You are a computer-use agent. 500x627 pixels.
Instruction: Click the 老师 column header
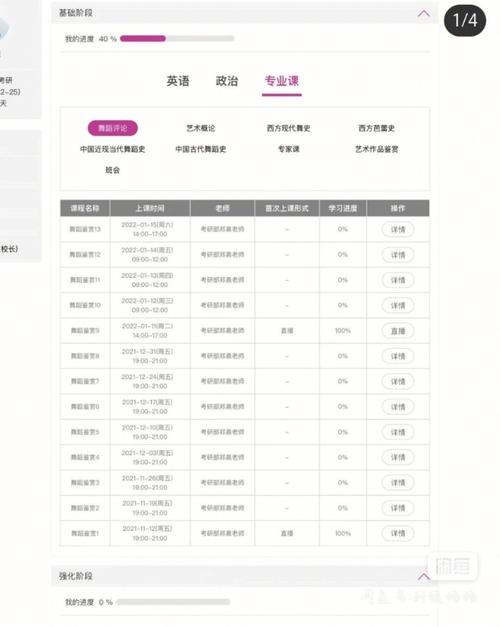[222, 208]
